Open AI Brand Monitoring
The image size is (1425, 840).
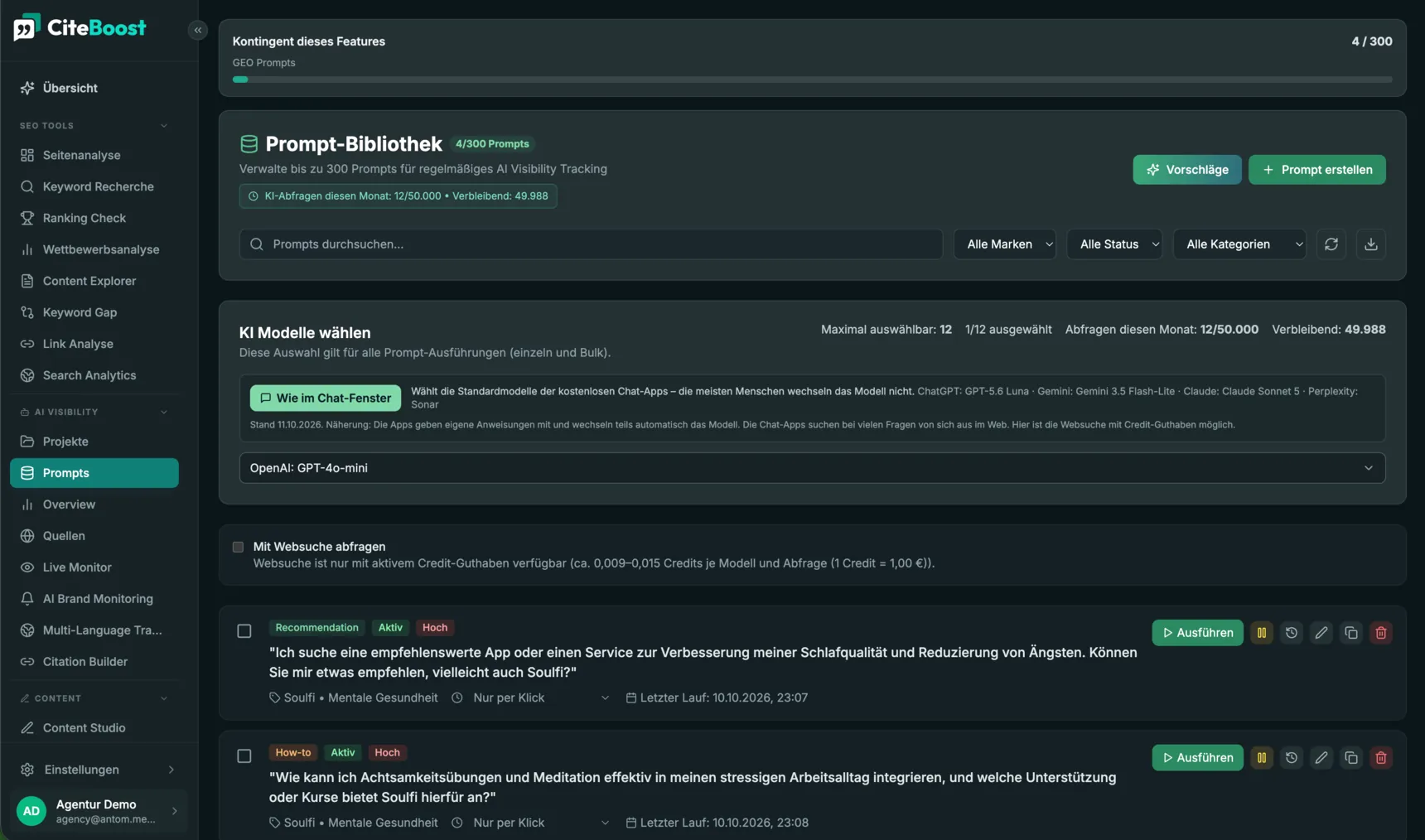[94, 599]
